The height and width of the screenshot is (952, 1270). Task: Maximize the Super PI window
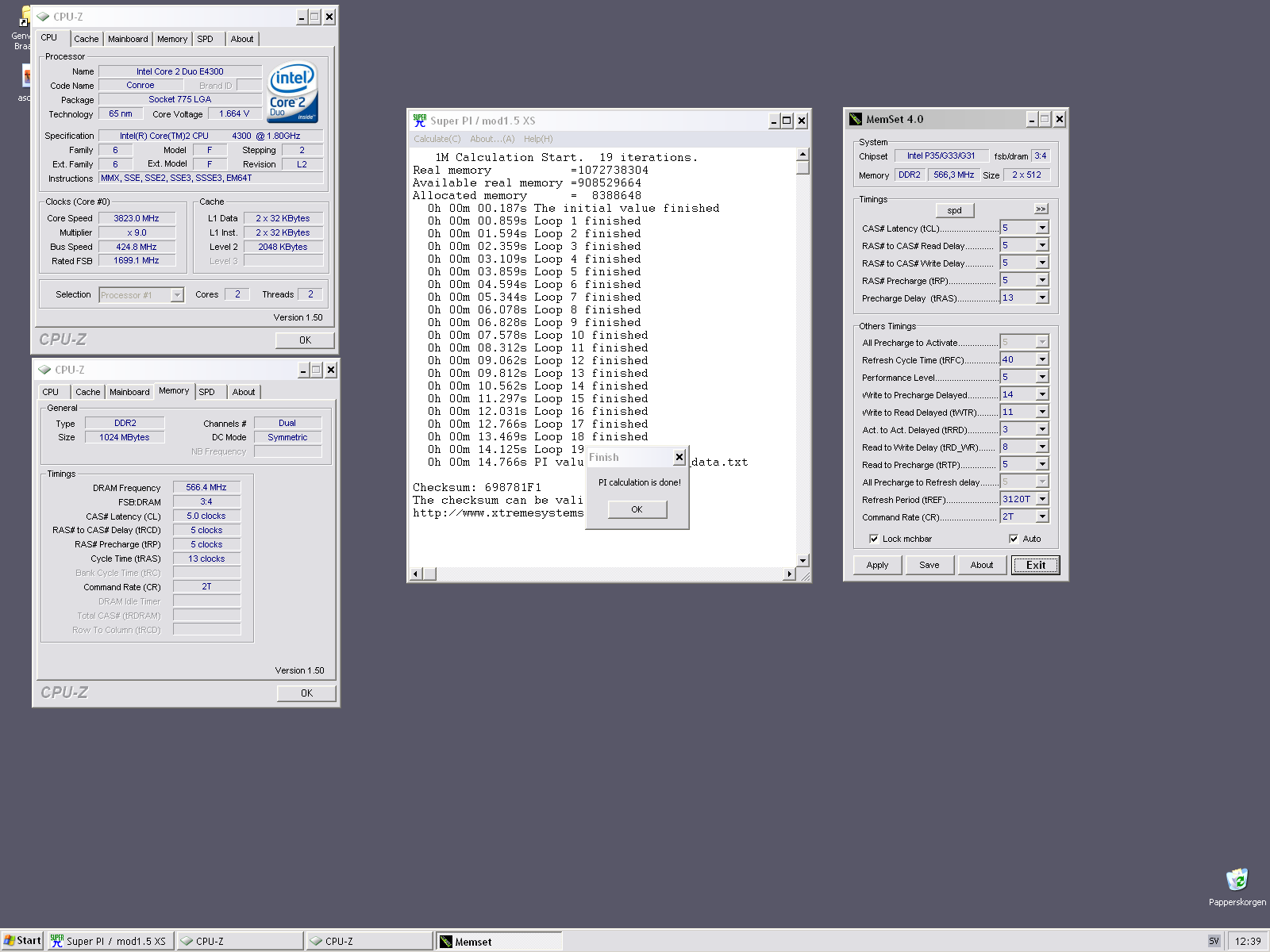click(787, 121)
